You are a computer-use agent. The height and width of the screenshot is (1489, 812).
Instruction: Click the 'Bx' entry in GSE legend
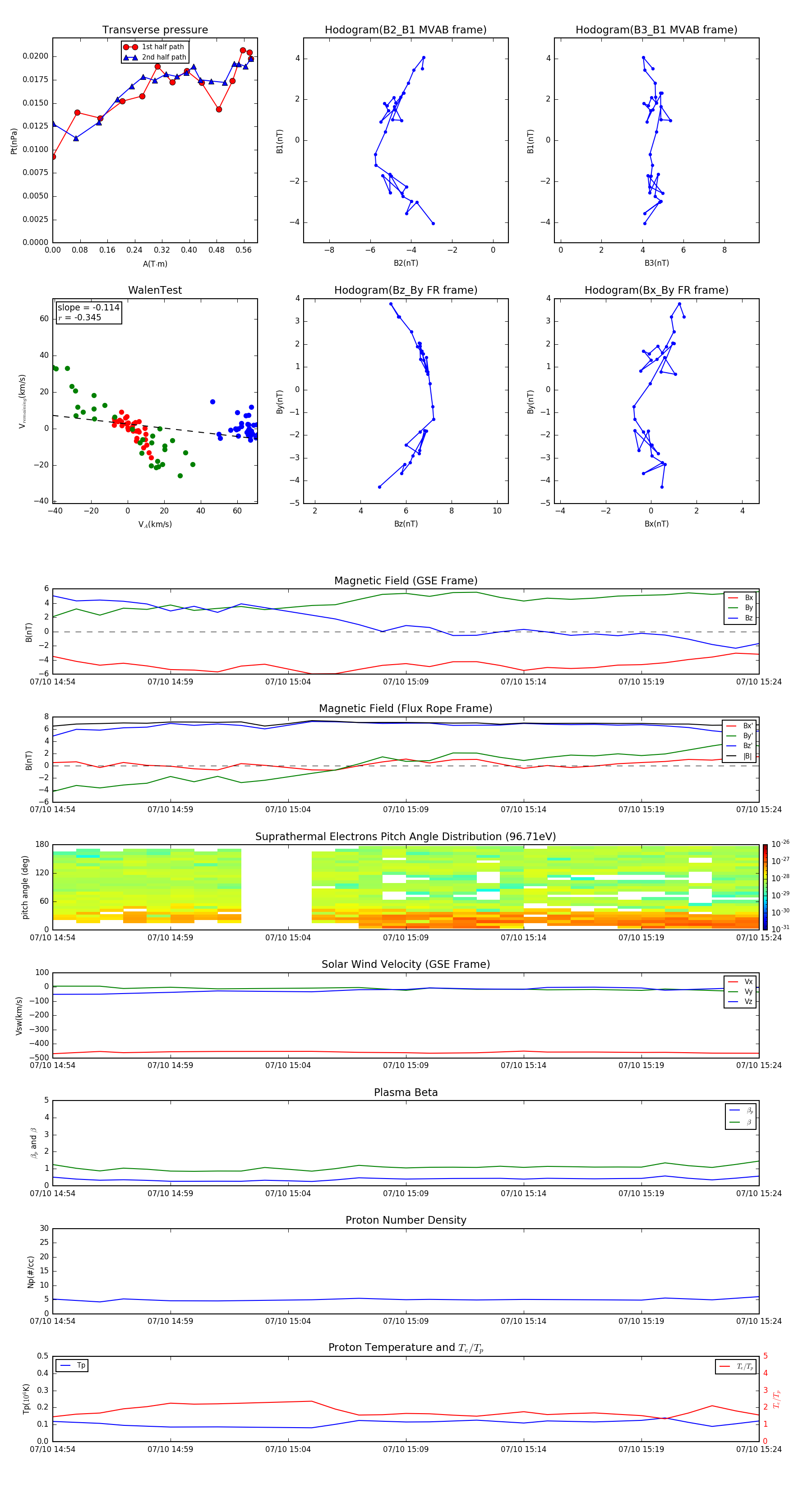(741, 598)
